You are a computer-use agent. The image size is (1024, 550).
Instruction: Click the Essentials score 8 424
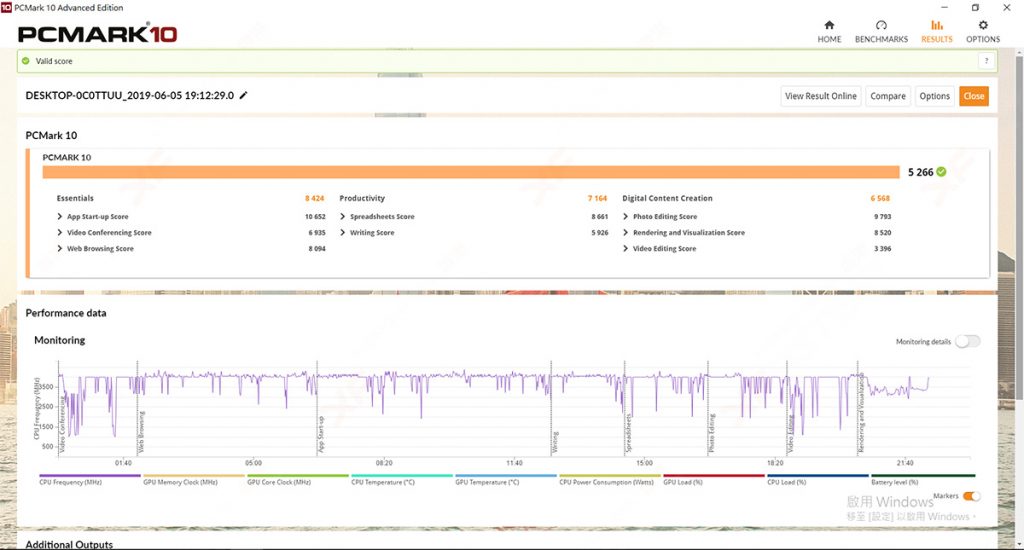tap(314, 198)
